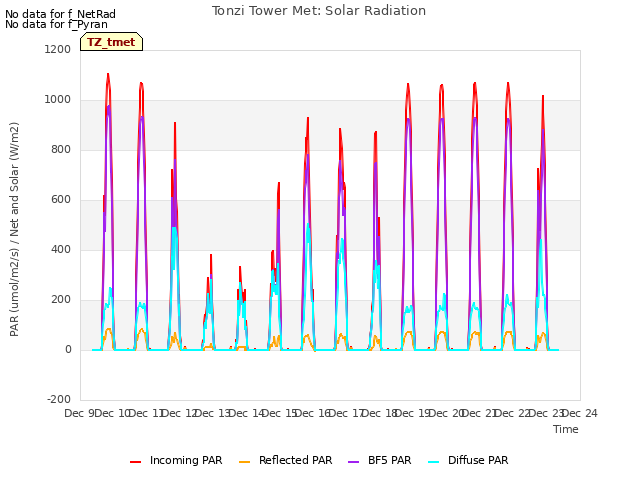Select the Diffuse PAR legend label
The image size is (640, 480).
coord(478,460)
